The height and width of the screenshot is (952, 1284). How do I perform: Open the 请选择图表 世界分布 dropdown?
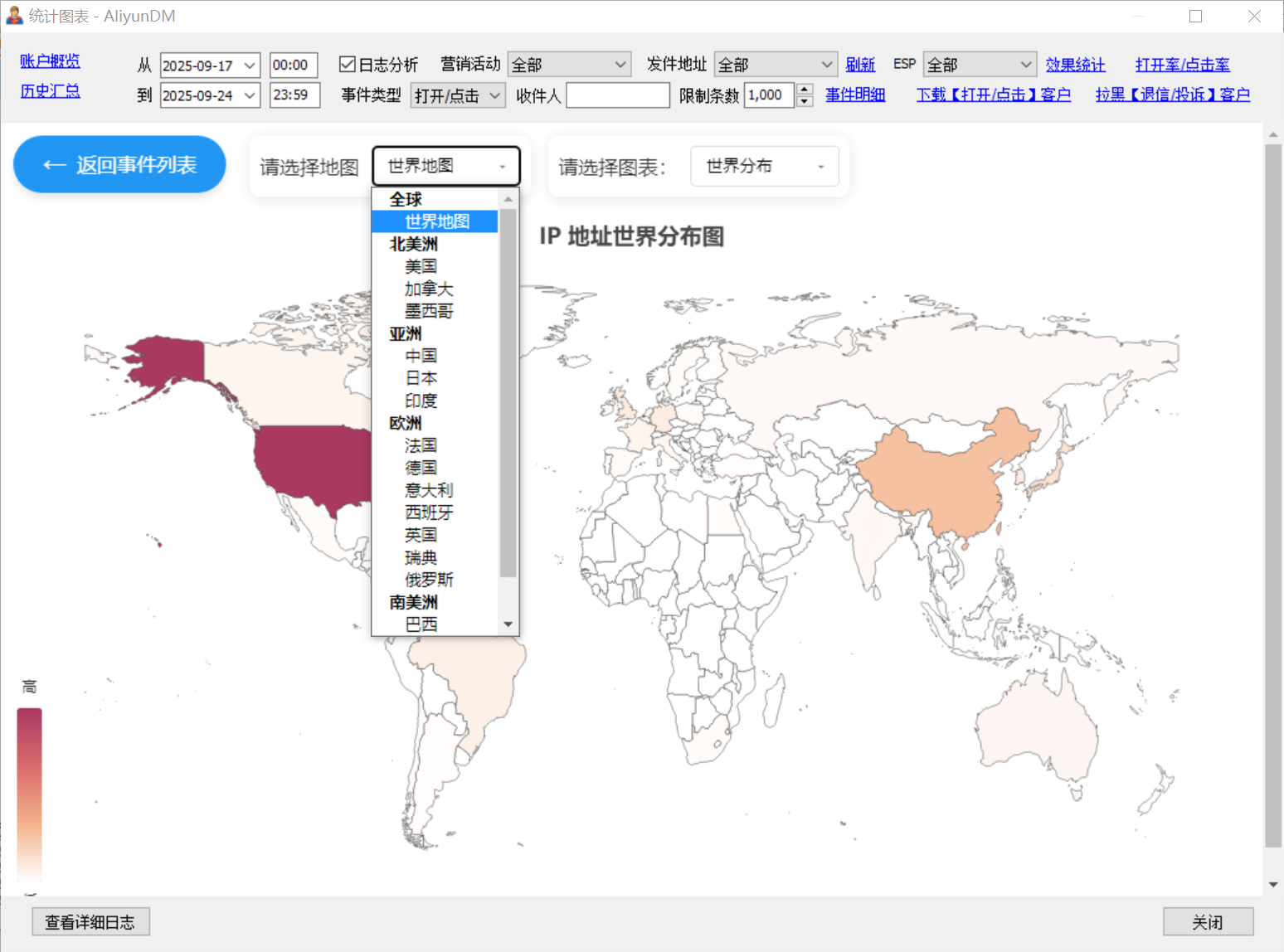coord(764,167)
